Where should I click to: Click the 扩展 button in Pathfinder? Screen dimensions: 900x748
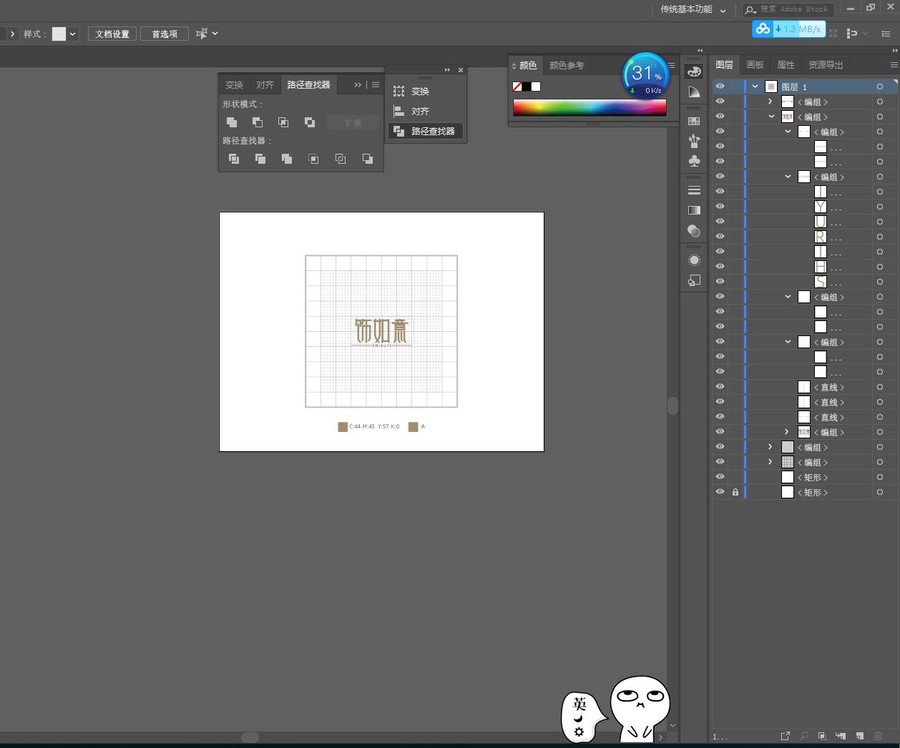click(354, 122)
